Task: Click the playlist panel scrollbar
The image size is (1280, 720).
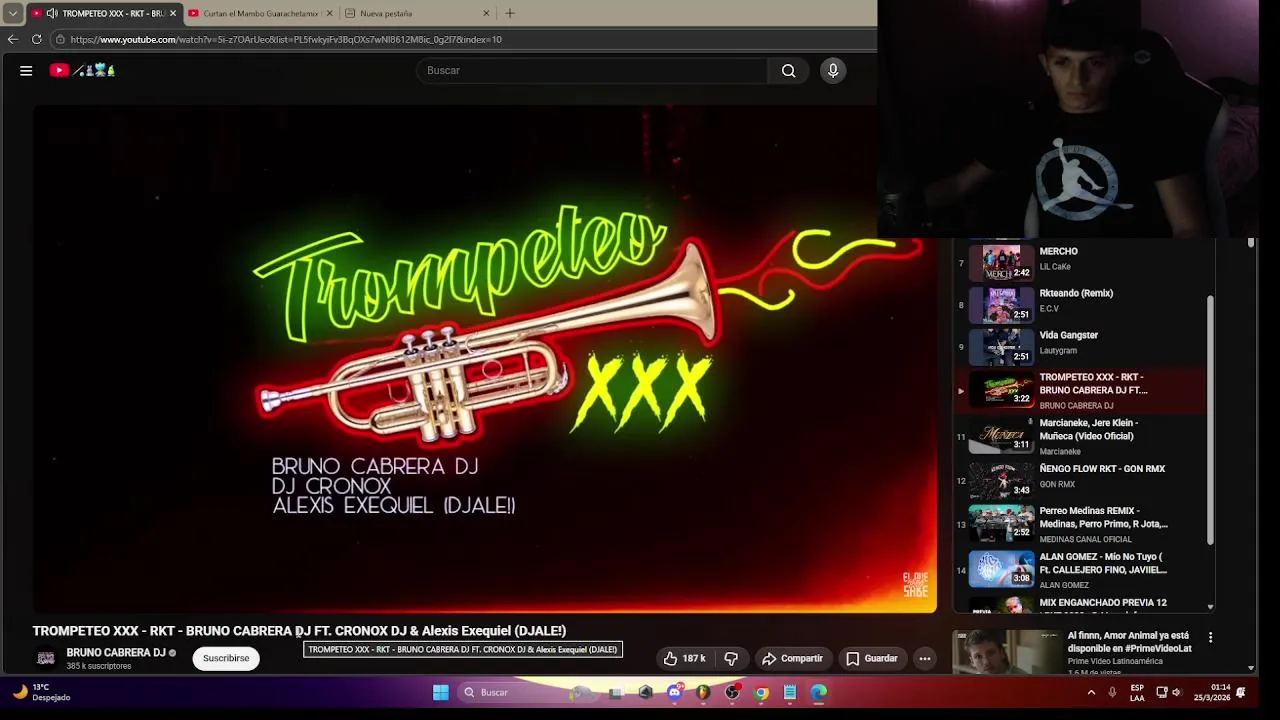Action: click(1210, 420)
